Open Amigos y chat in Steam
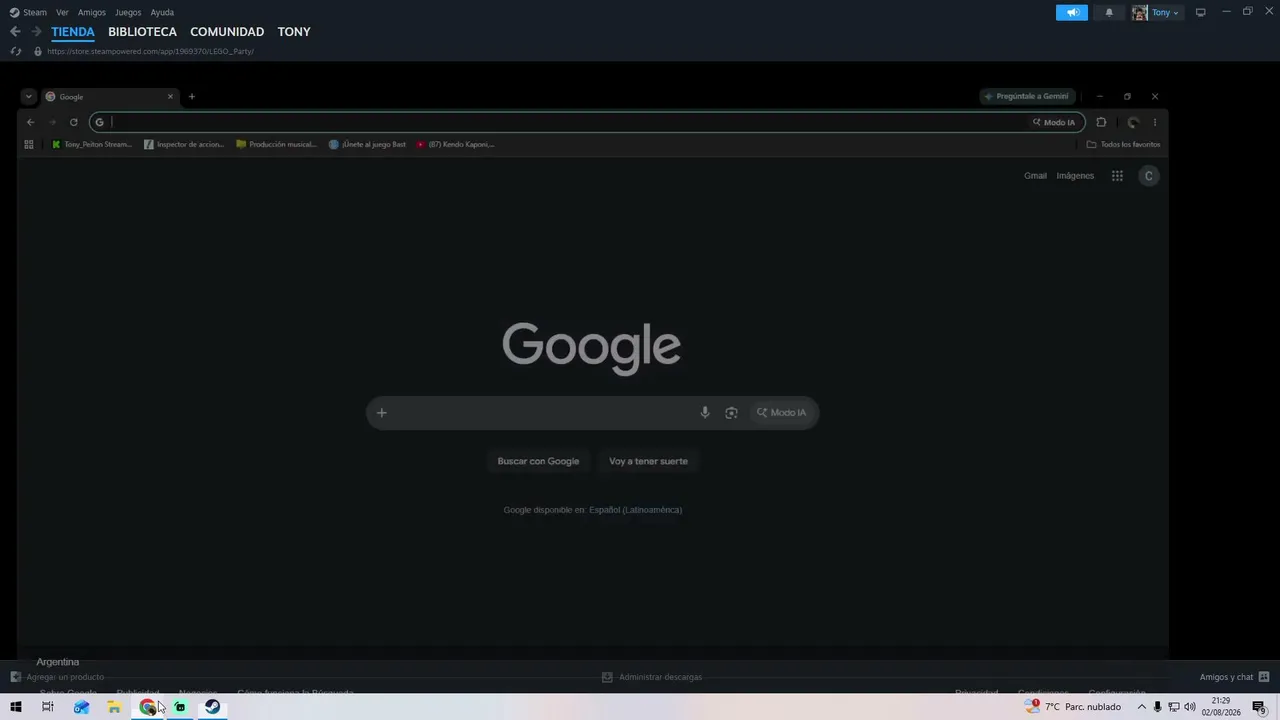1280x720 pixels. point(1235,677)
